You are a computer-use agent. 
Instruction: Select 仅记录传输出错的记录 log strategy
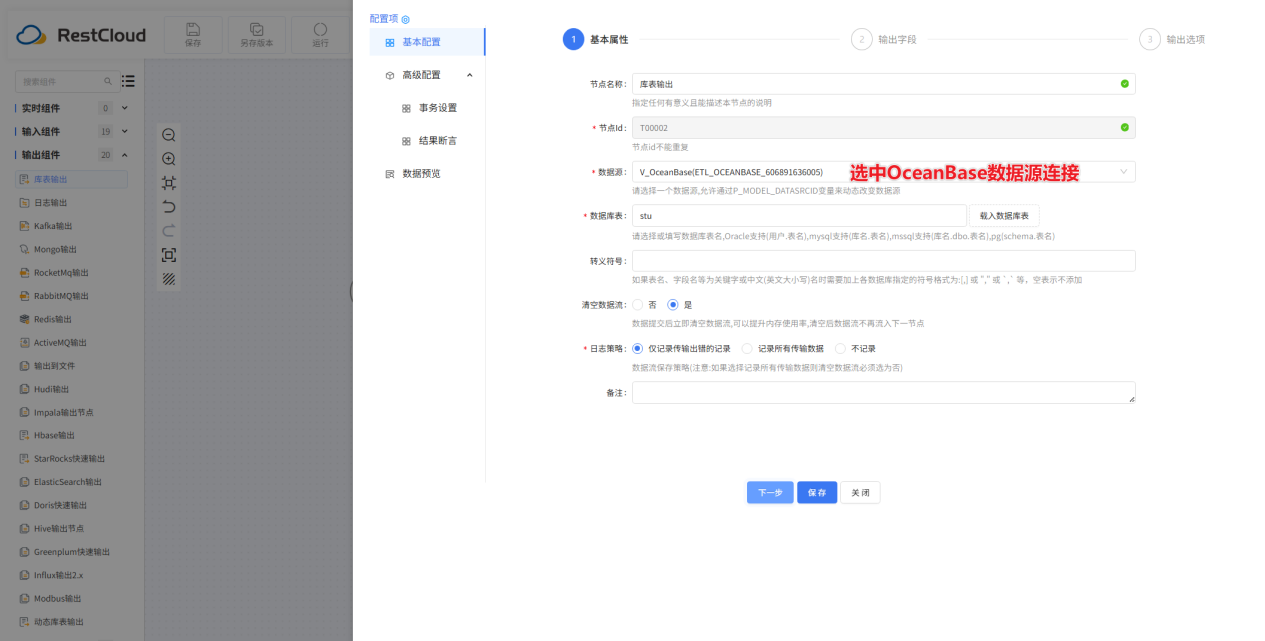(638, 349)
